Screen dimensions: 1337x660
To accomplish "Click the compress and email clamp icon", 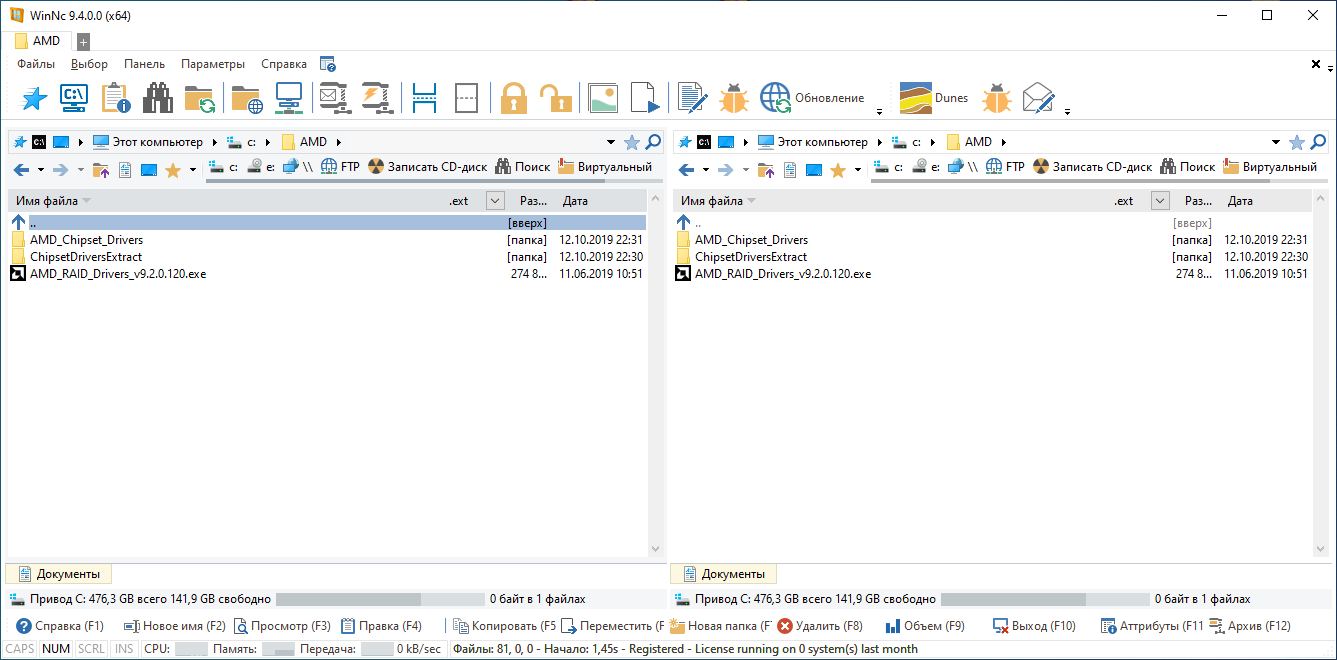I will (333, 98).
